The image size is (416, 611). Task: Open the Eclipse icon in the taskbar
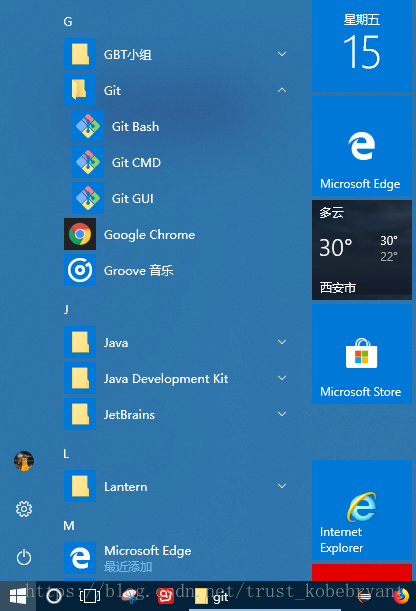pos(365,596)
